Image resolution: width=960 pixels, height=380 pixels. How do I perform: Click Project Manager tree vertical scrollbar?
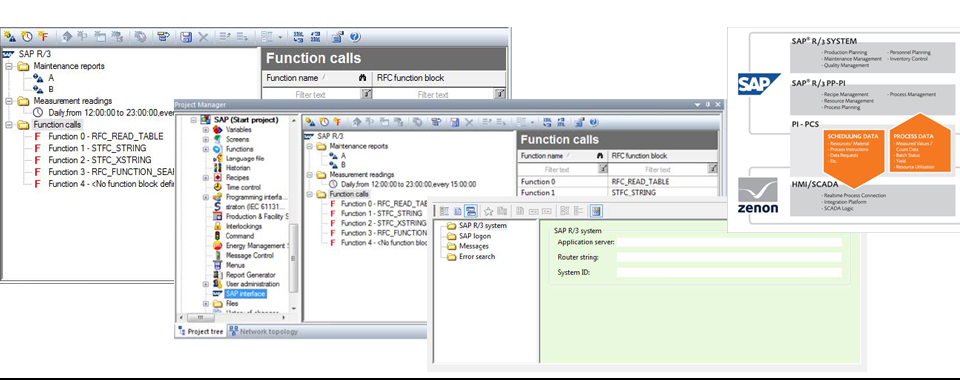pos(294,257)
